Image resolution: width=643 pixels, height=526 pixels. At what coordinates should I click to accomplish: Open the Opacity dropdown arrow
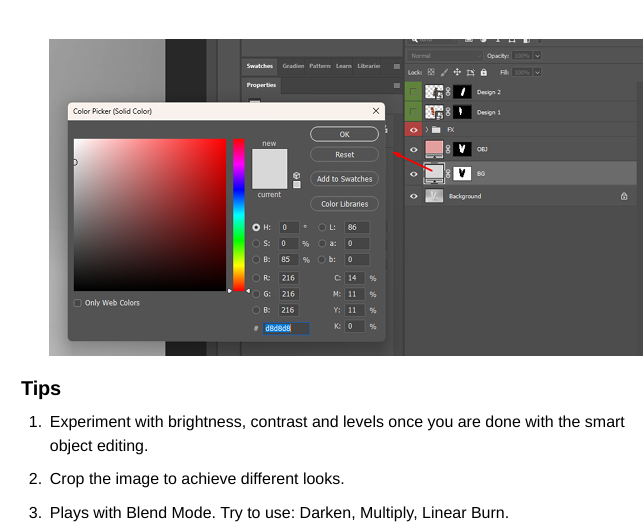tap(537, 56)
